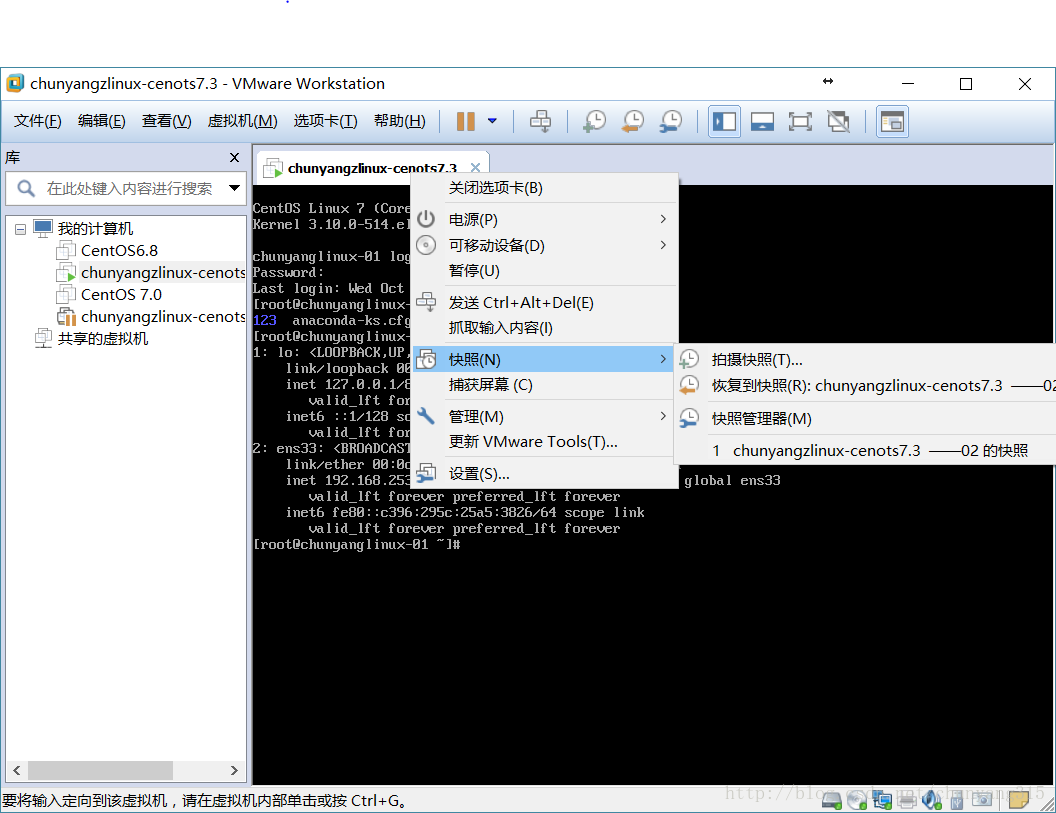Click the library right scroll arrow
The width and height of the screenshot is (1056, 813).
click(234, 770)
